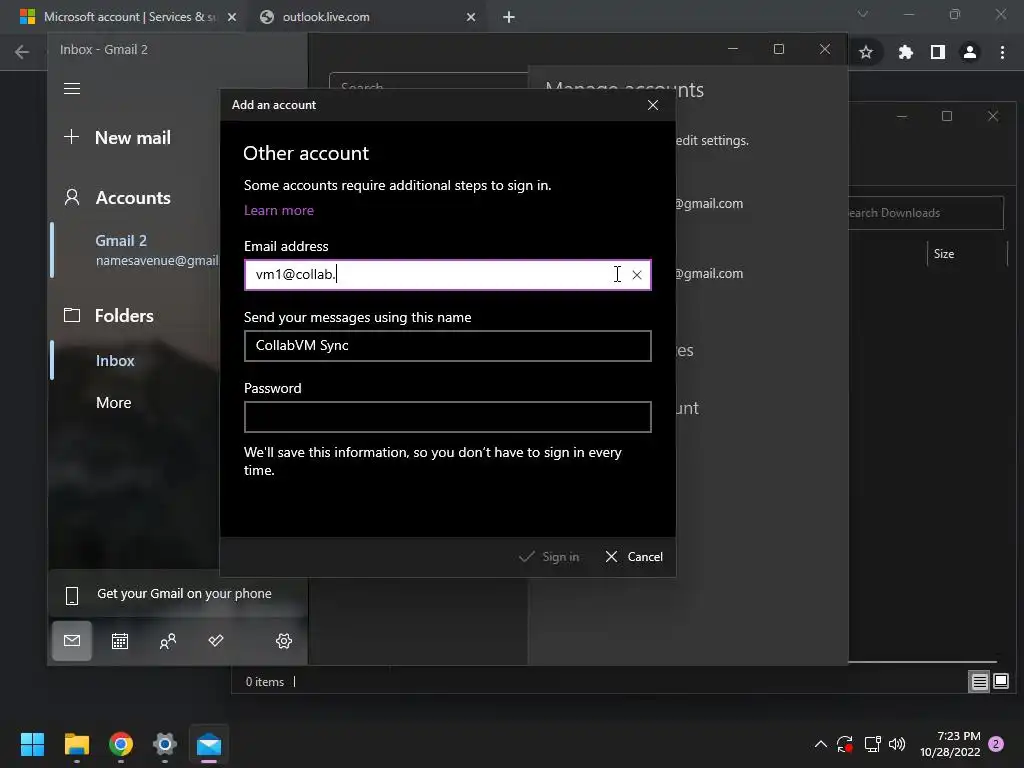Switch to Calendar icon in Mail sidebar
Viewport: 1024px width, 768px height.
(x=120, y=641)
